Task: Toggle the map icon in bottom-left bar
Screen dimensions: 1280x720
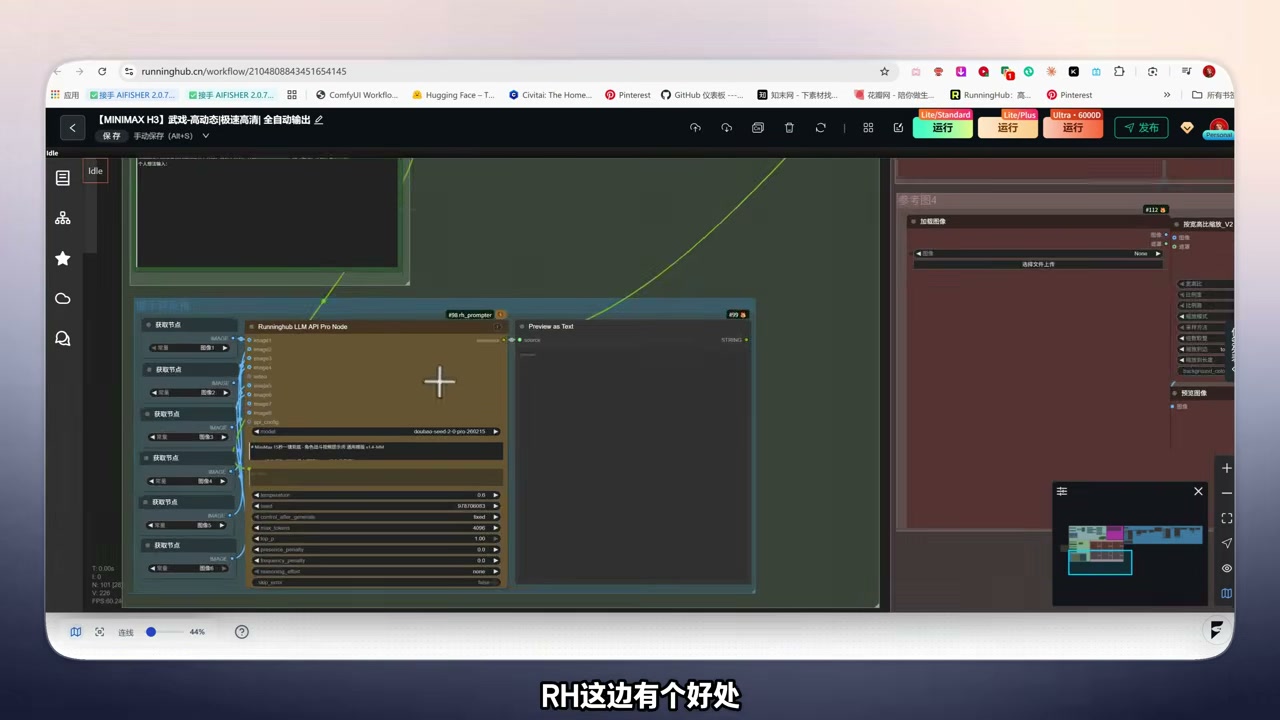Action: tap(75, 632)
